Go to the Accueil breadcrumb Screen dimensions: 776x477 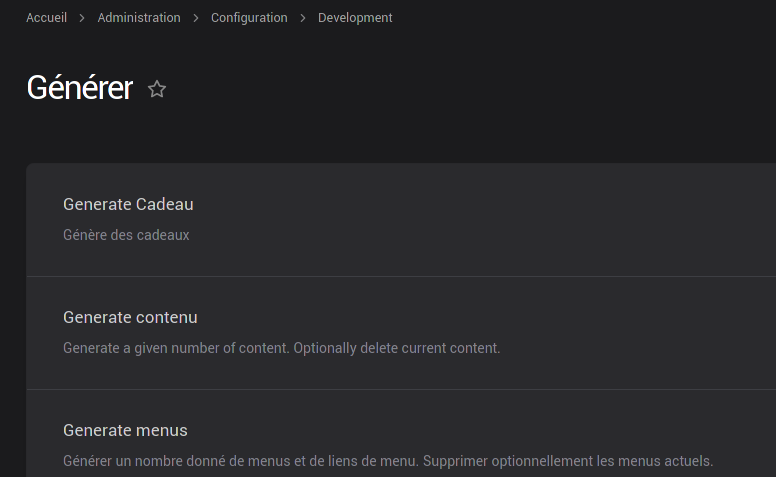point(46,18)
